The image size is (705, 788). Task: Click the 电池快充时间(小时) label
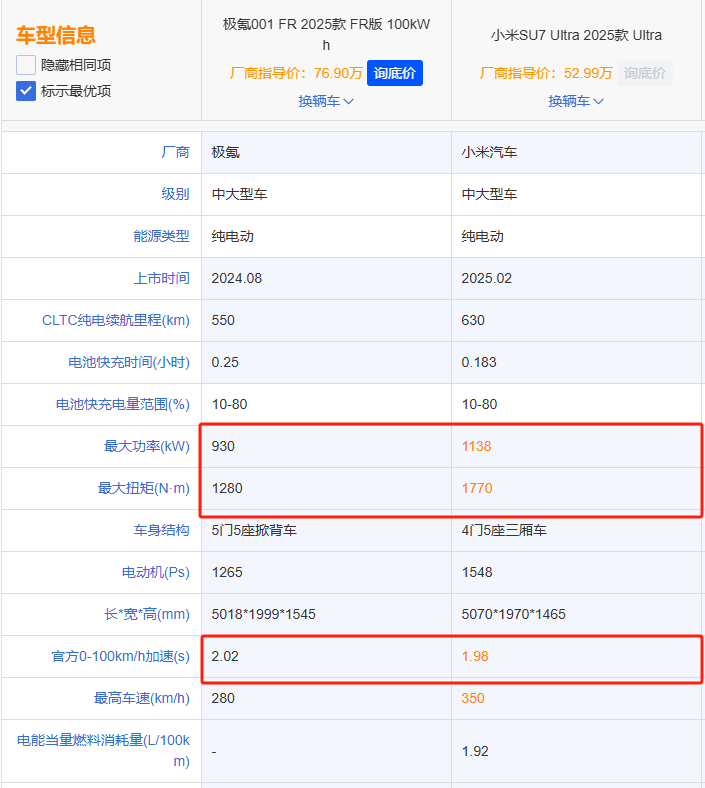pos(129,362)
